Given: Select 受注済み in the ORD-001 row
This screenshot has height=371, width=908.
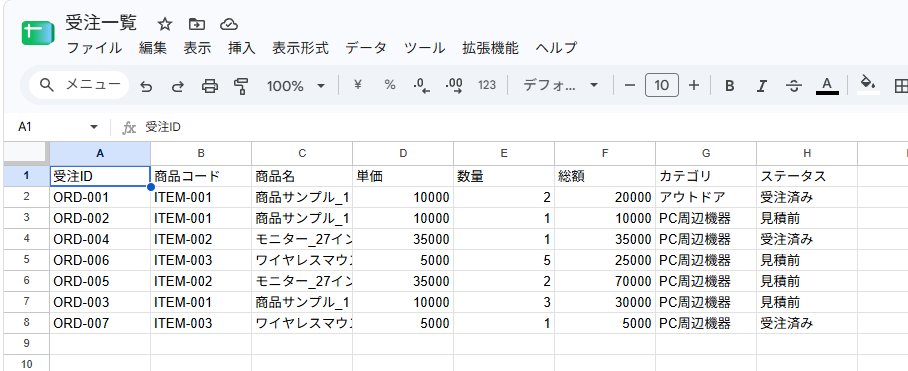Looking at the screenshot, I should coord(807,197).
